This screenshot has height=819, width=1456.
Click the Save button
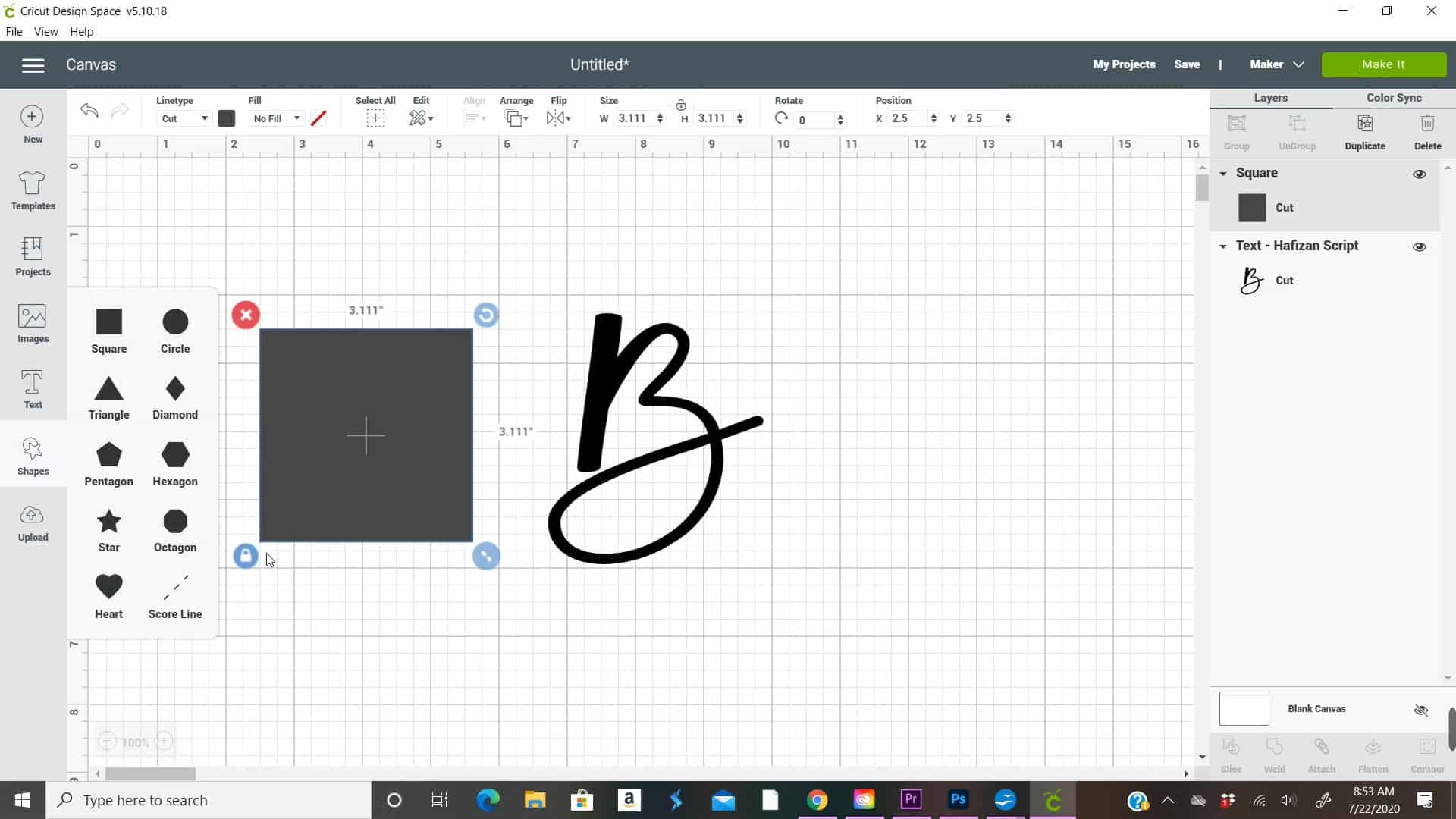[1187, 64]
